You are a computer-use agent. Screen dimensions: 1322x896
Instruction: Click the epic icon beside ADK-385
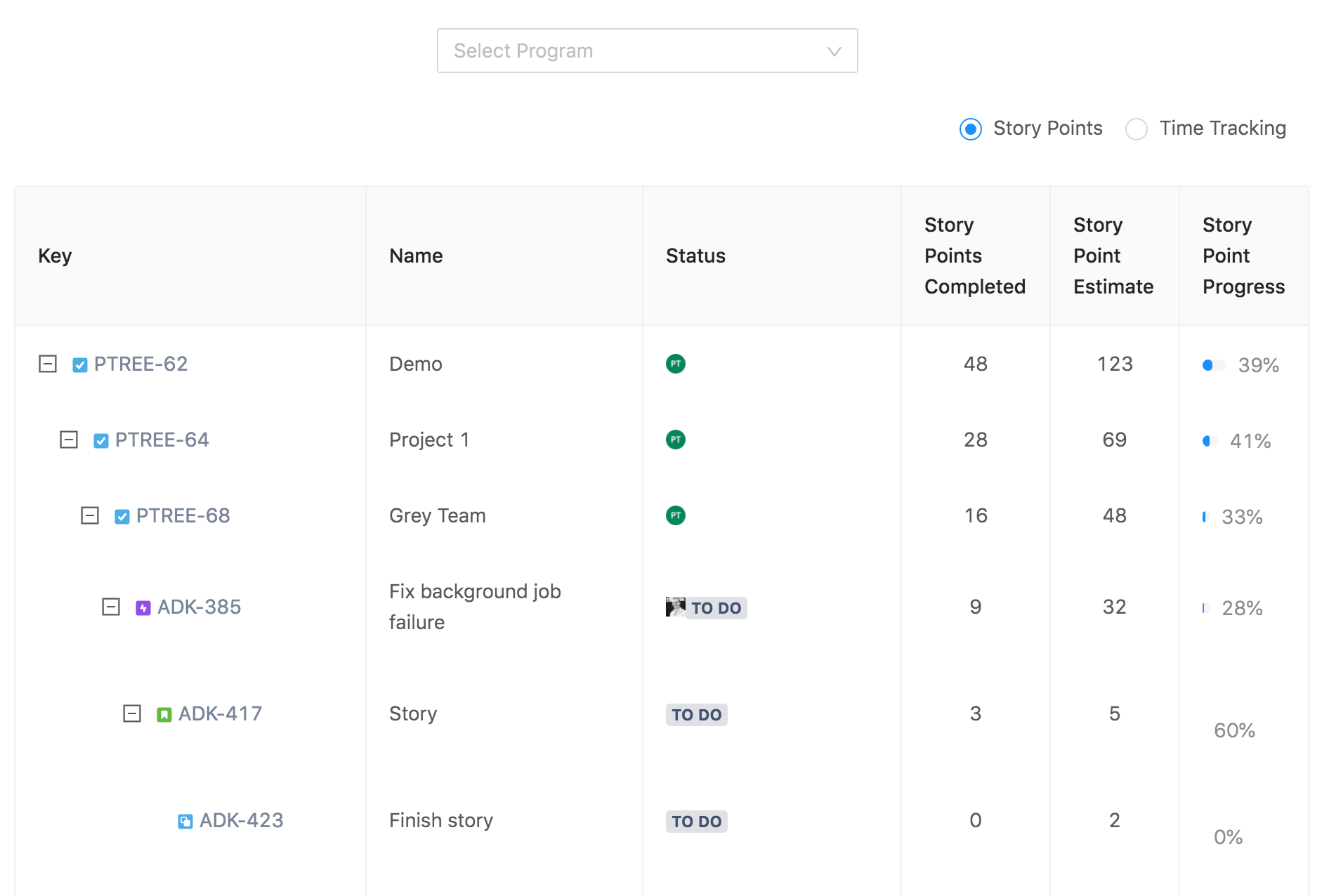(143, 608)
